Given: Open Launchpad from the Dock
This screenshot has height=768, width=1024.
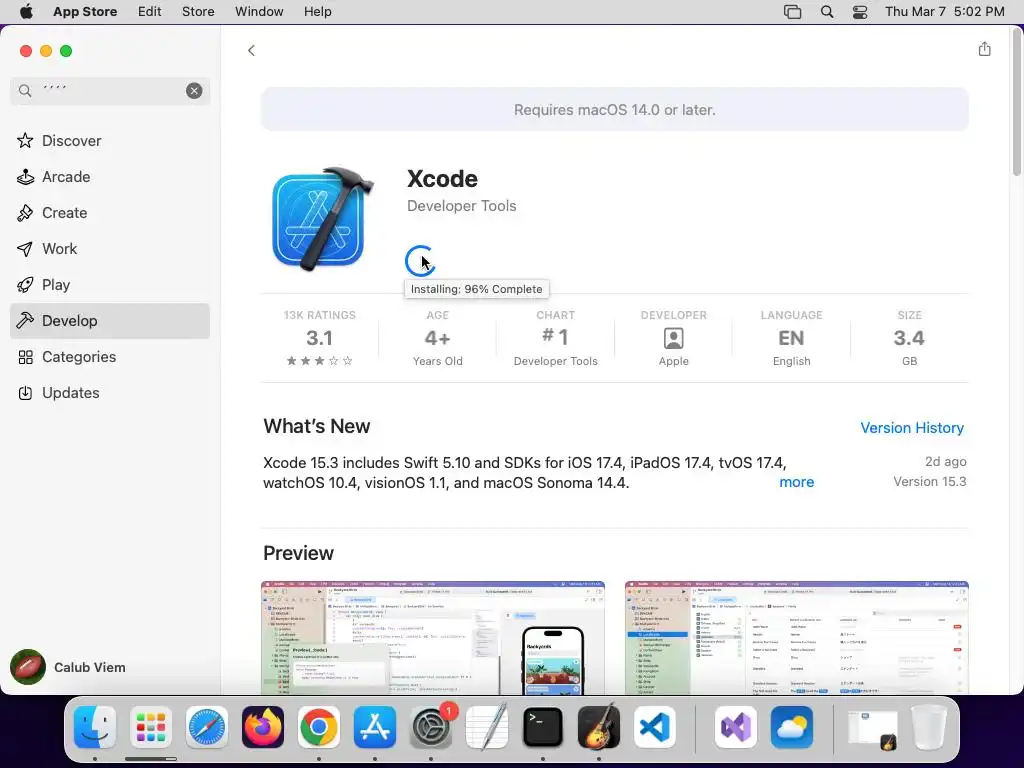Looking at the screenshot, I should click(151, 727).
